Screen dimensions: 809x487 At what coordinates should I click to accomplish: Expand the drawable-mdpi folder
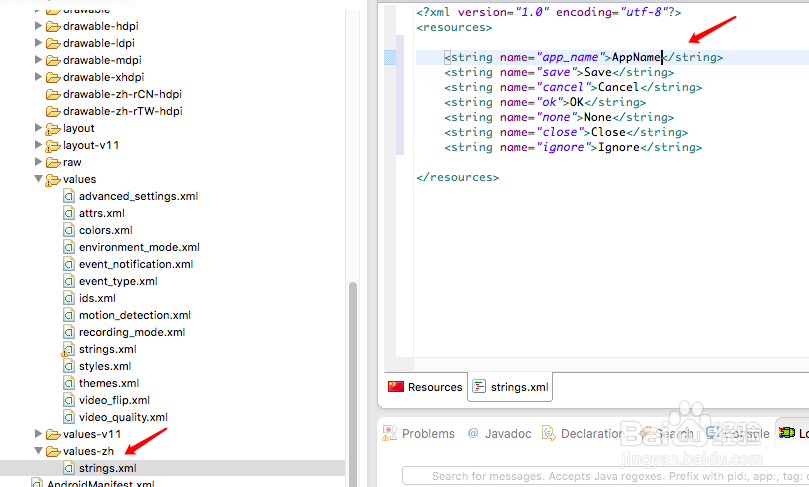pyautogui.click(x=38, y=59)
